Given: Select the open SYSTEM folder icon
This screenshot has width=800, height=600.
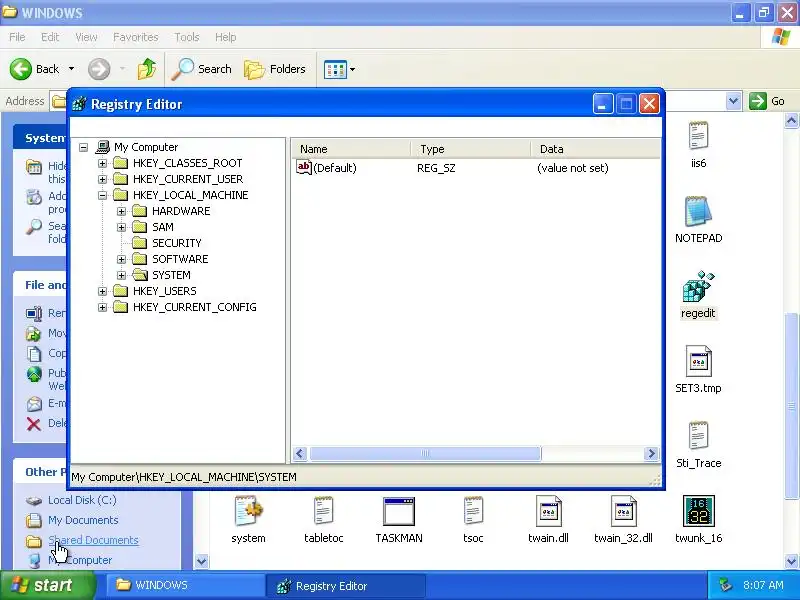Looking at the screenshot, I should [140, 275].
